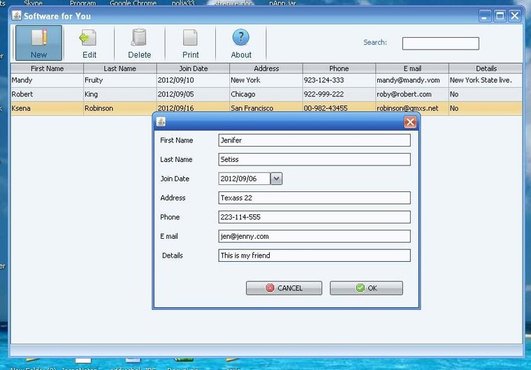The width and height of the screenshot is (531, 370).
Task: Close the new entry dialog with red X
Action: point(410,122)
